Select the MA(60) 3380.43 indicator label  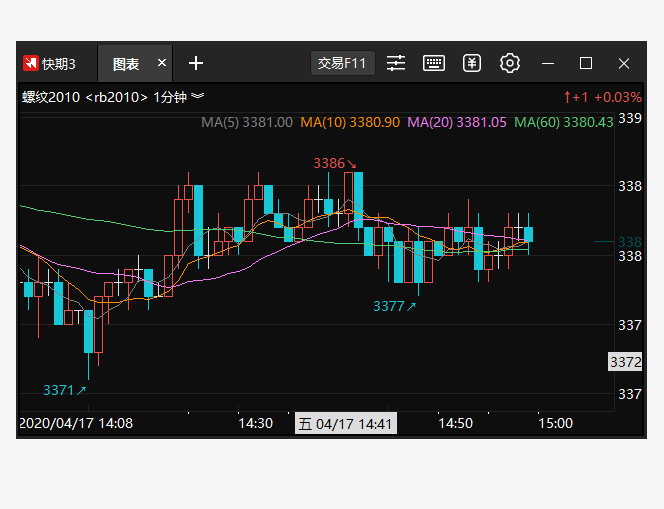[x=564, y=123]
